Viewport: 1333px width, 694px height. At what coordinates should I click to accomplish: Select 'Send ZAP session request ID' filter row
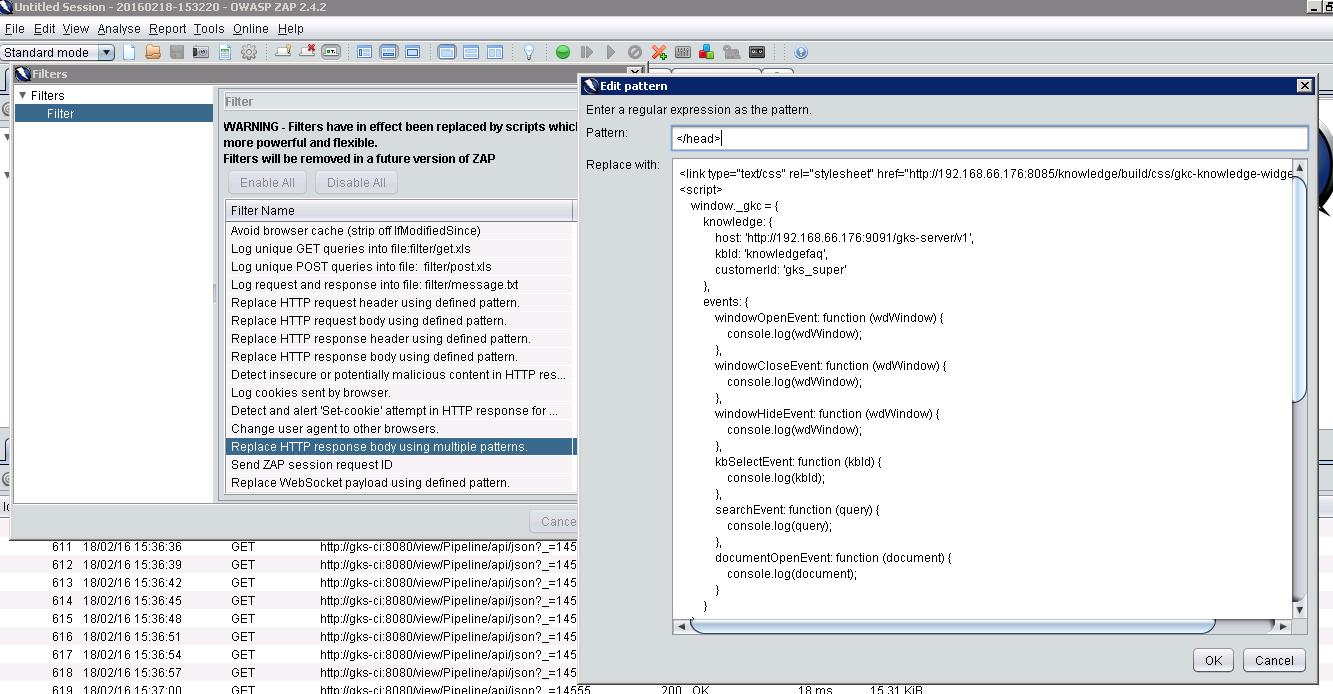tap(311, 465)
